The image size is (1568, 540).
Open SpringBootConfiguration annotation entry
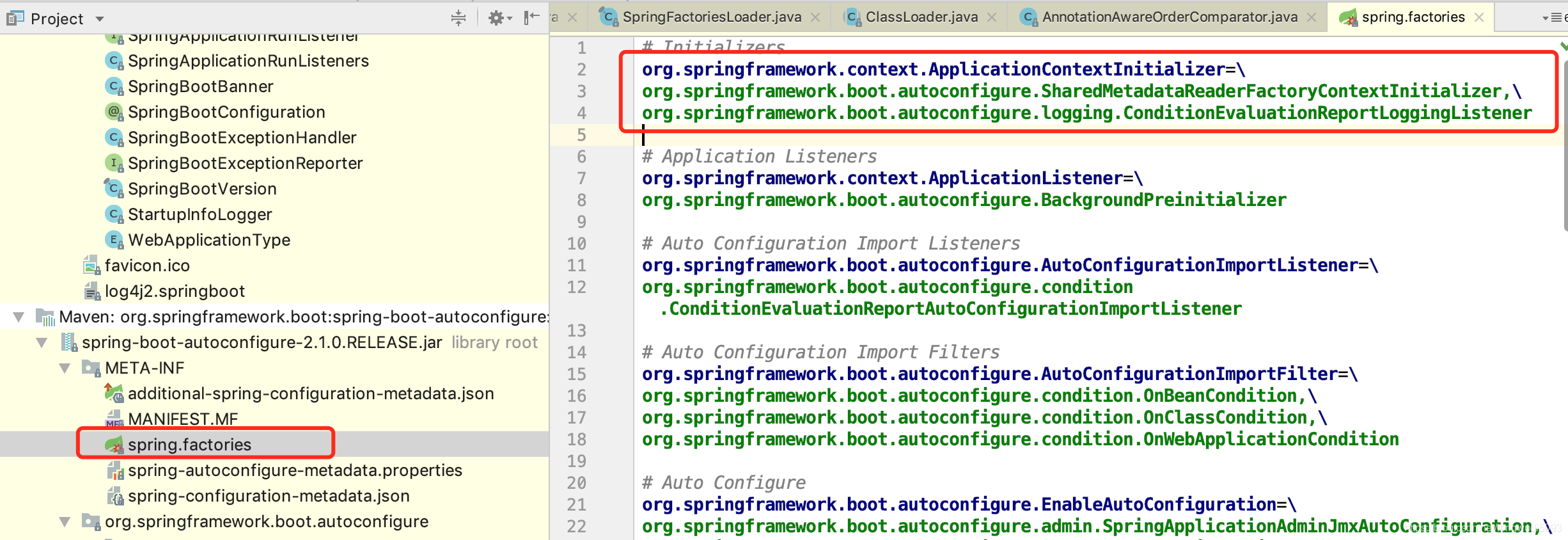pyautogui.click(x=226, y=112)
